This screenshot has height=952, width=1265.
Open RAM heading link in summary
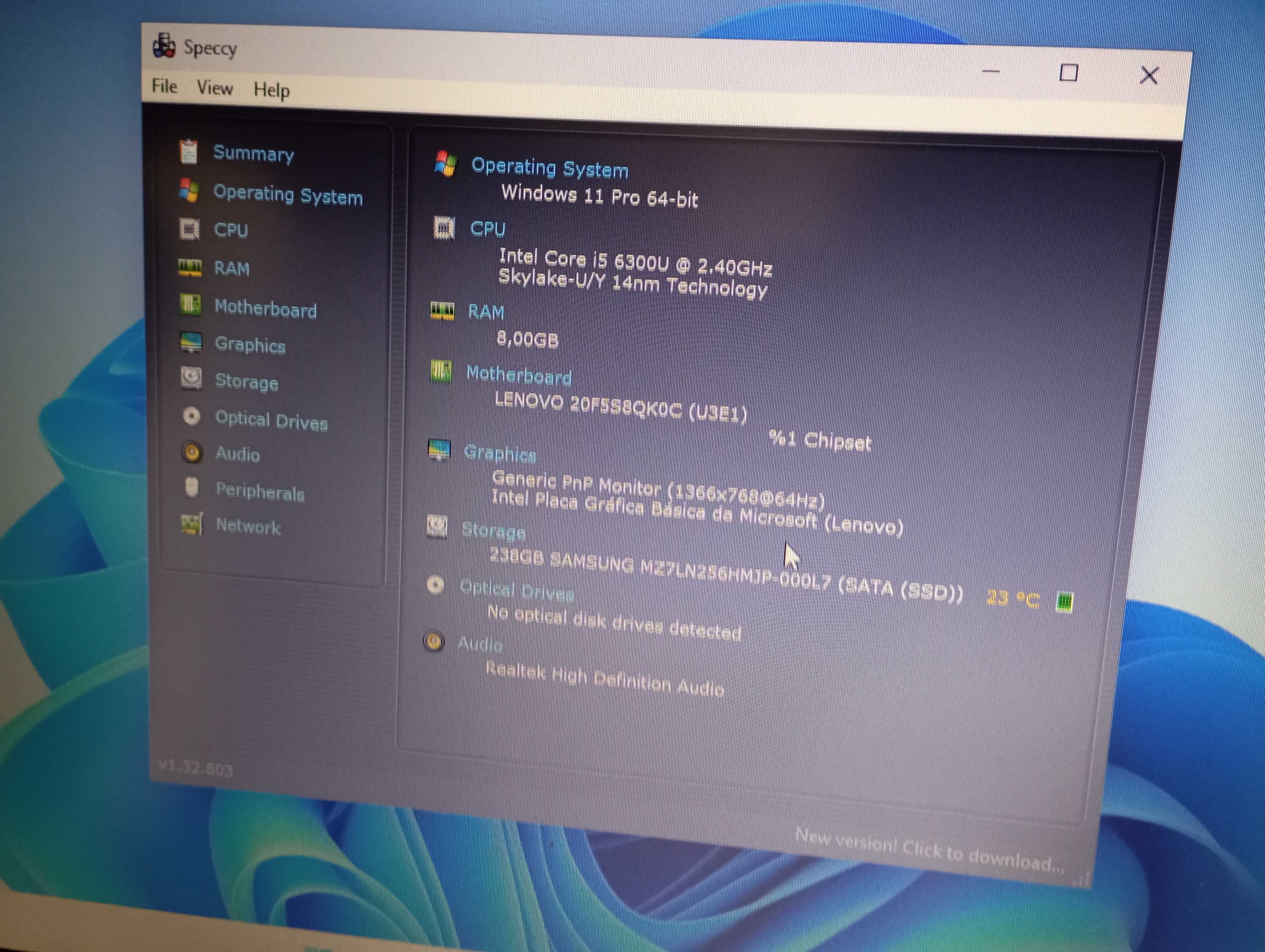486,311
